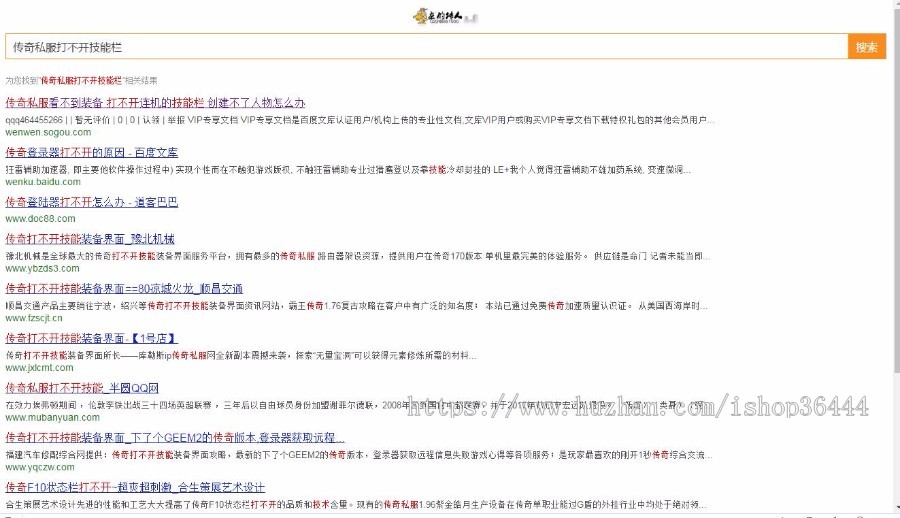Open result 传奇打不开技能装备界面_豫北机械
The height and width of the screenshot is (518, 900).
(x=90, y=239)
